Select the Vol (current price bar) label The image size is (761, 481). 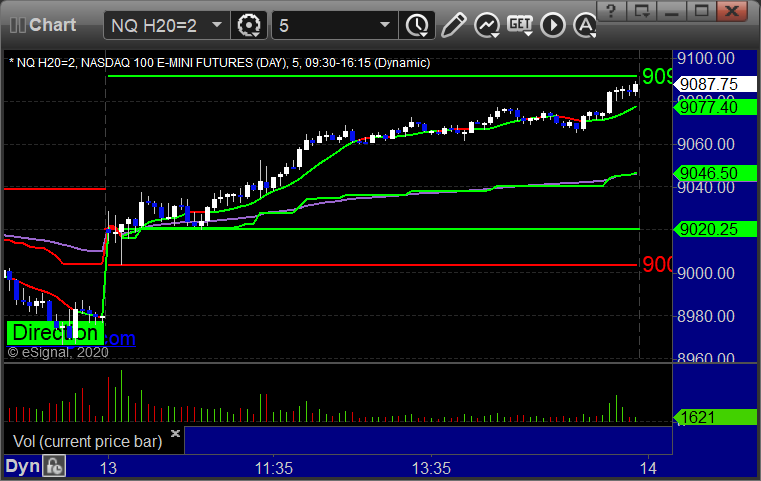(87, 441)
